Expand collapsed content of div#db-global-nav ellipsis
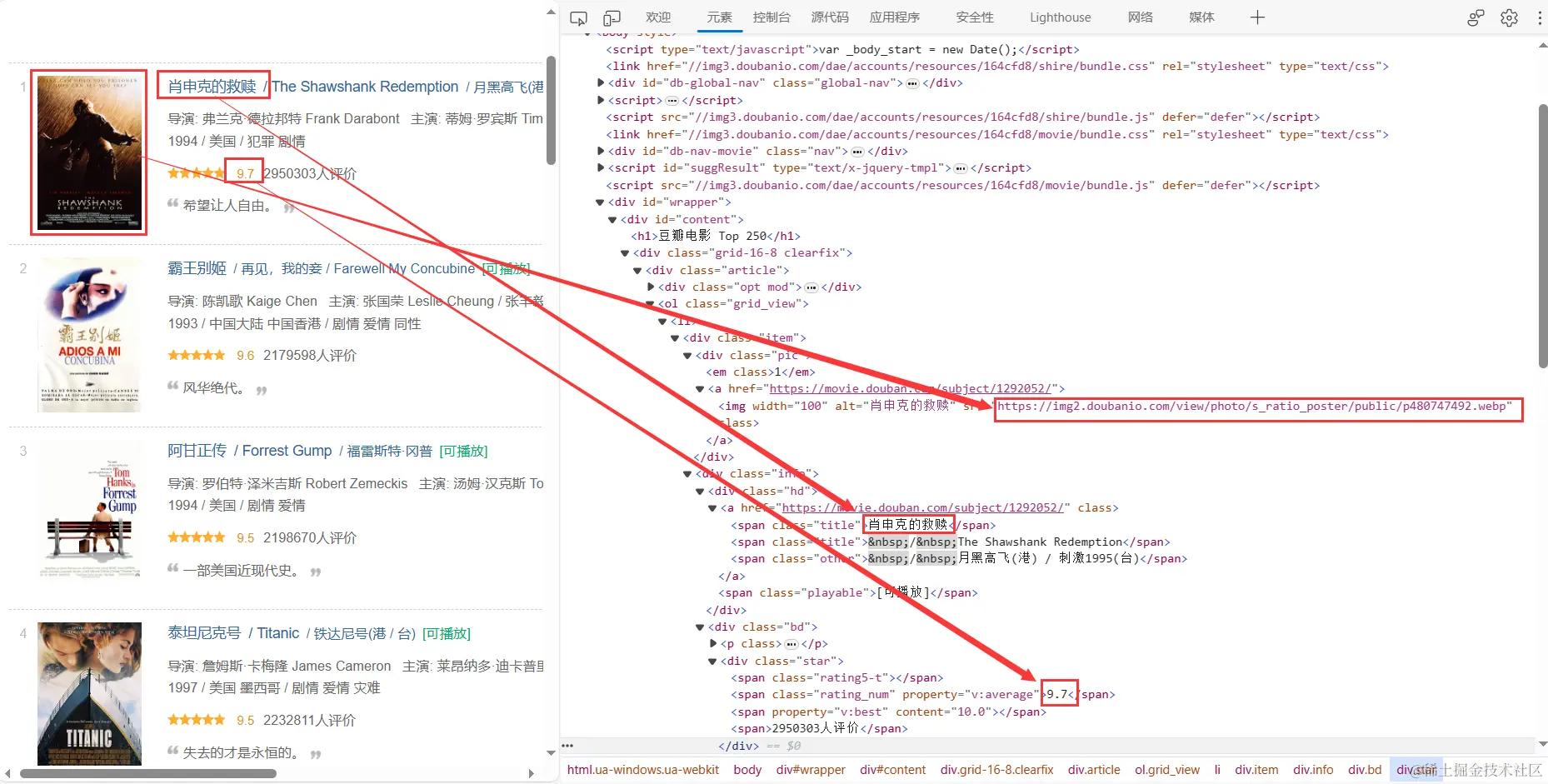 [913, 83]
